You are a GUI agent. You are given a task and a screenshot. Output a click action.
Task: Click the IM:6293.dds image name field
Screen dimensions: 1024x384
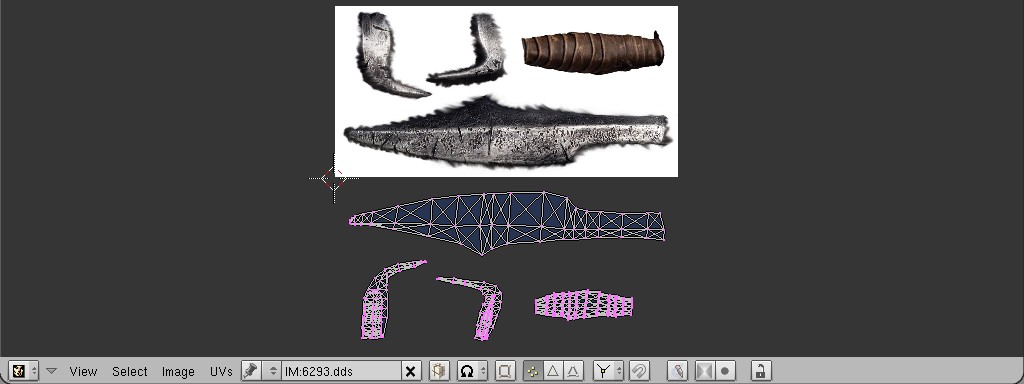[x=340, y=371]
